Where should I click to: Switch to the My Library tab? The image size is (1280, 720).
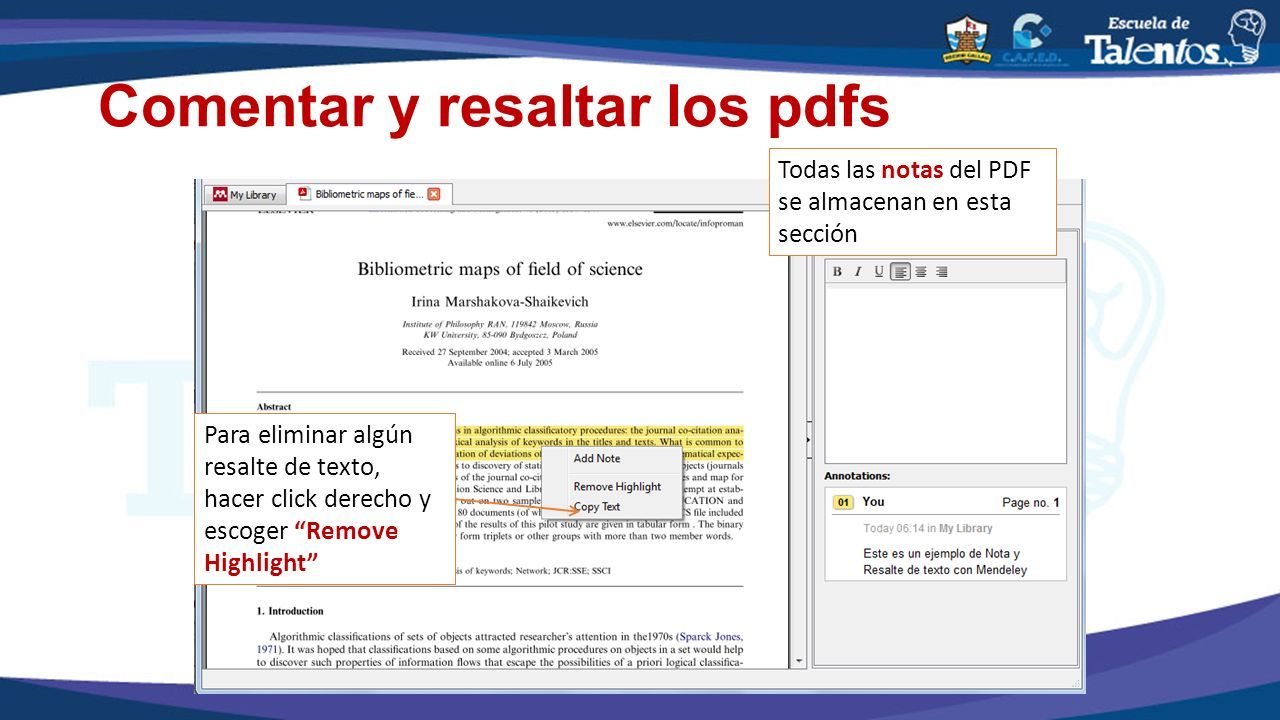point(245,195)
